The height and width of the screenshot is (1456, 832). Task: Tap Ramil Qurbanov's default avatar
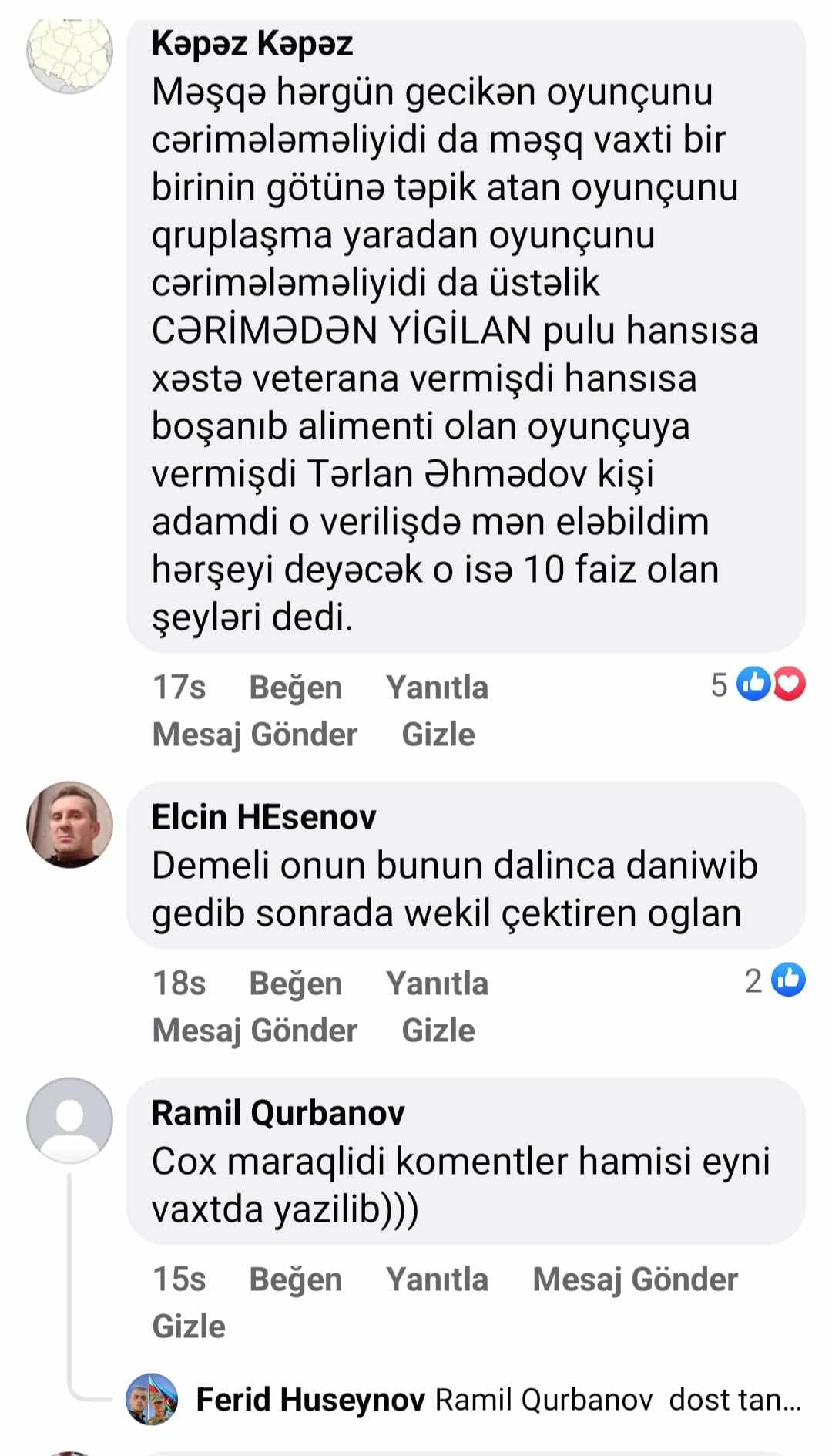pyautogui.click(x=69, y=1120)
